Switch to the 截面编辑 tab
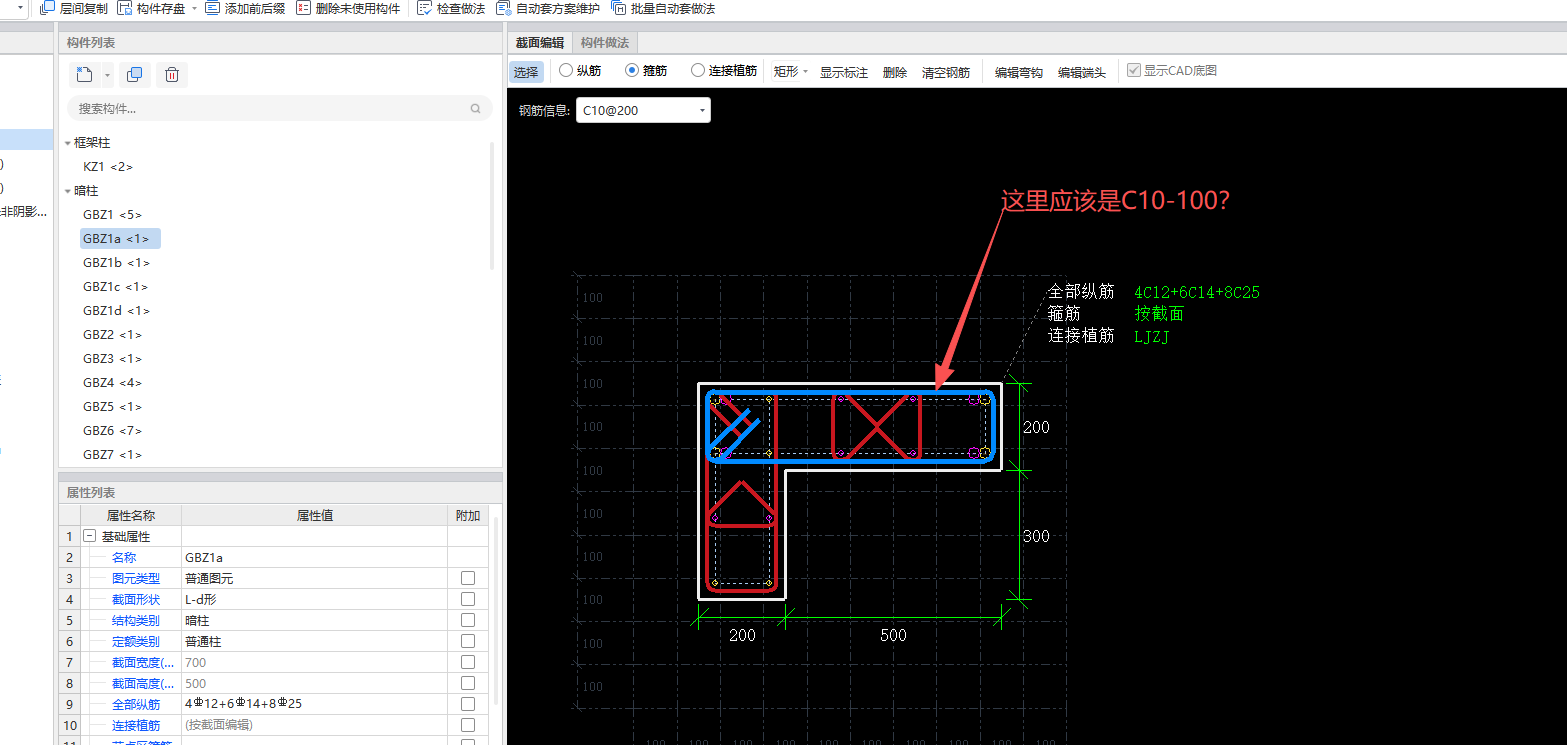 tap(540, 43)
